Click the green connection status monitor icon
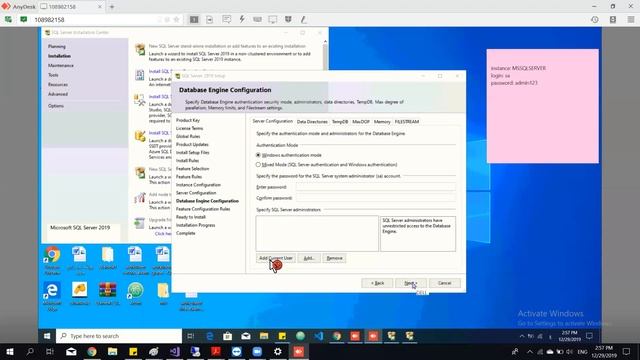640x360 pixels. (x=24, y=19)
